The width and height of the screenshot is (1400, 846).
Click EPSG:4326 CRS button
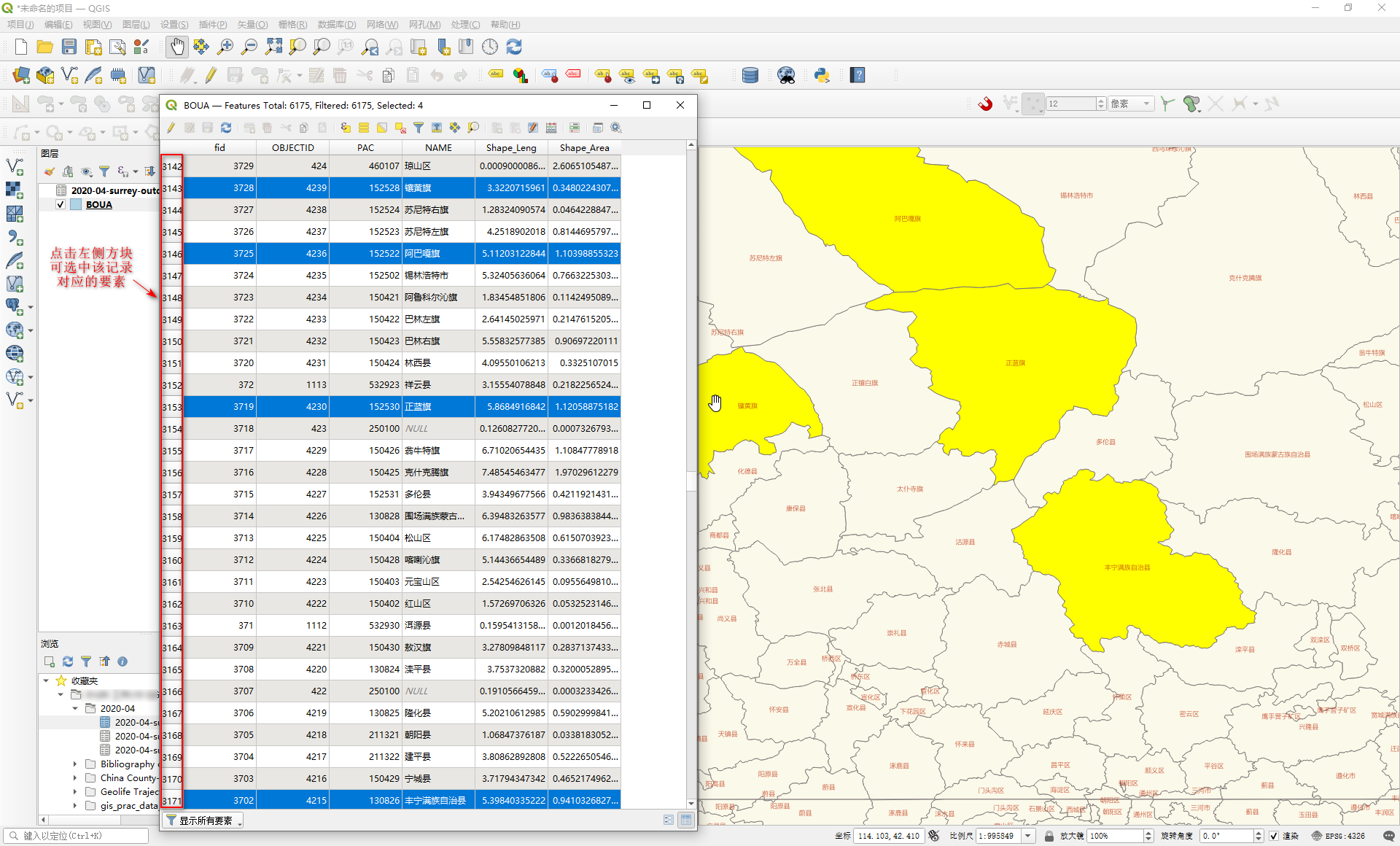pos(1339,836)
